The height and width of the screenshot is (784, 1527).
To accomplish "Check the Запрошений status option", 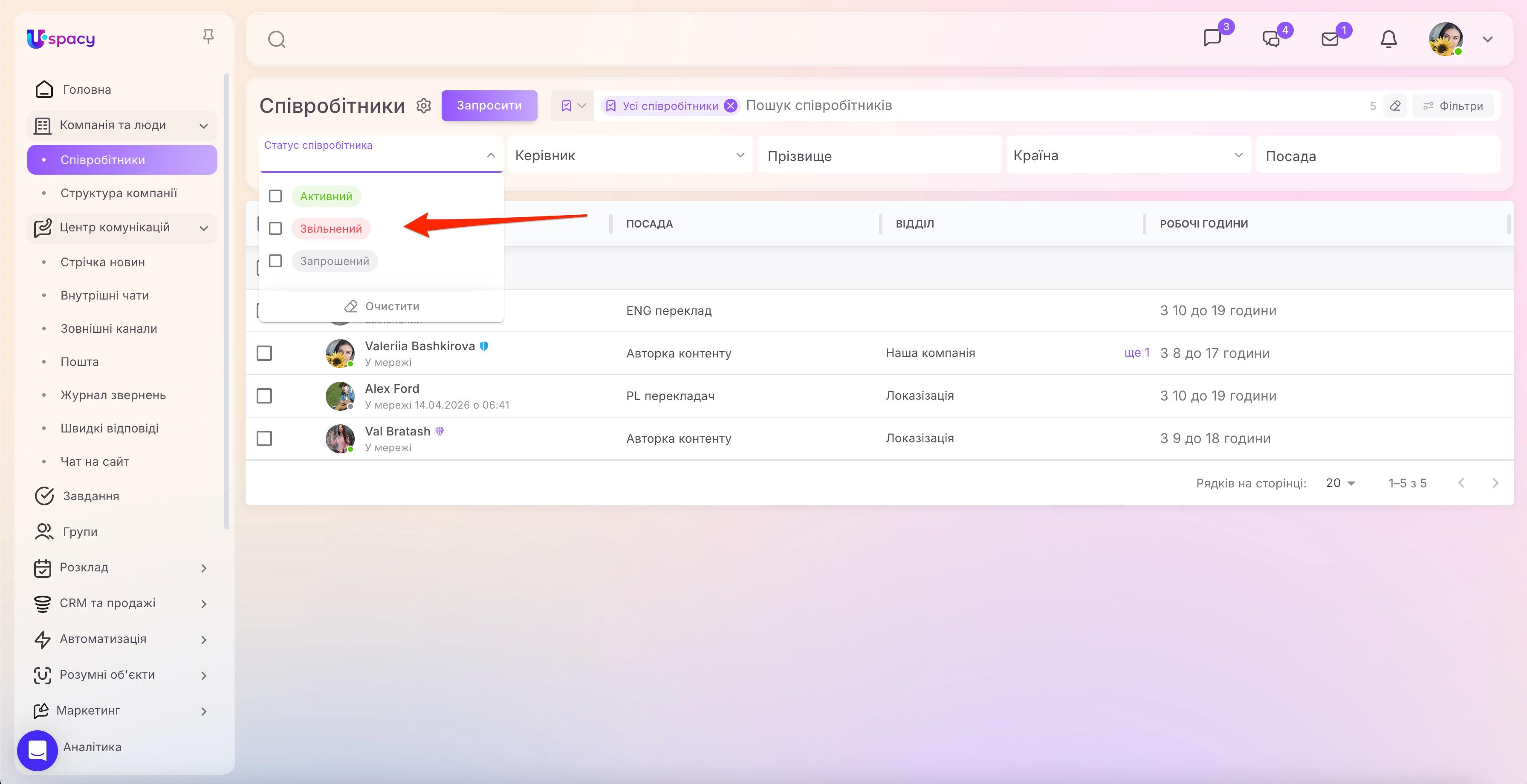I will [275, 261].
